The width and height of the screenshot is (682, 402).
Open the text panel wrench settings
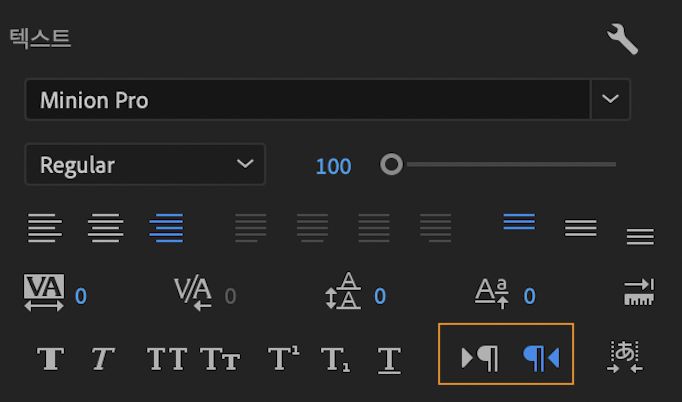622,39
